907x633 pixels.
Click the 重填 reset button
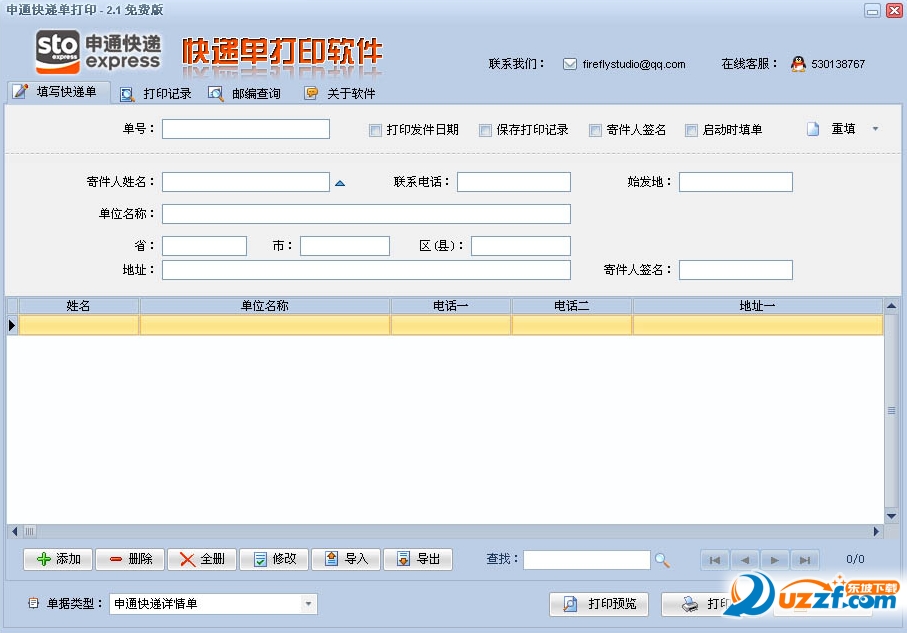831,129
